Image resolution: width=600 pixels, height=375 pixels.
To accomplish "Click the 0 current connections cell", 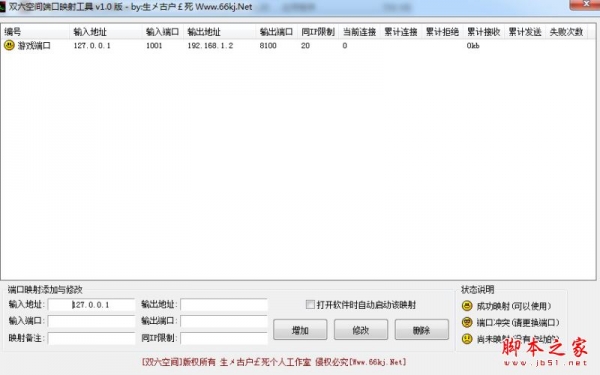I will (345, 46).
